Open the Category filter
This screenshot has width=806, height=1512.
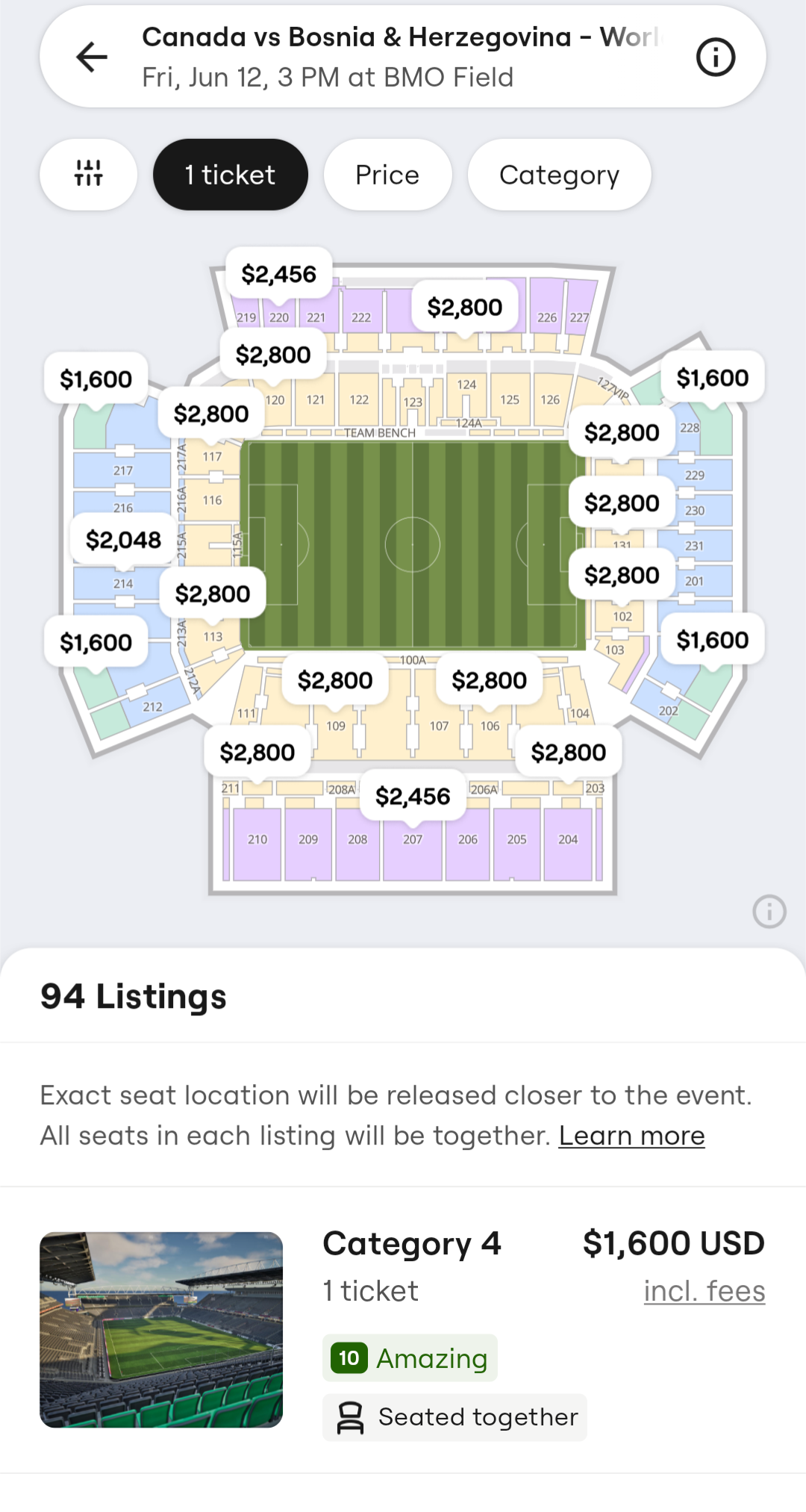559,174
